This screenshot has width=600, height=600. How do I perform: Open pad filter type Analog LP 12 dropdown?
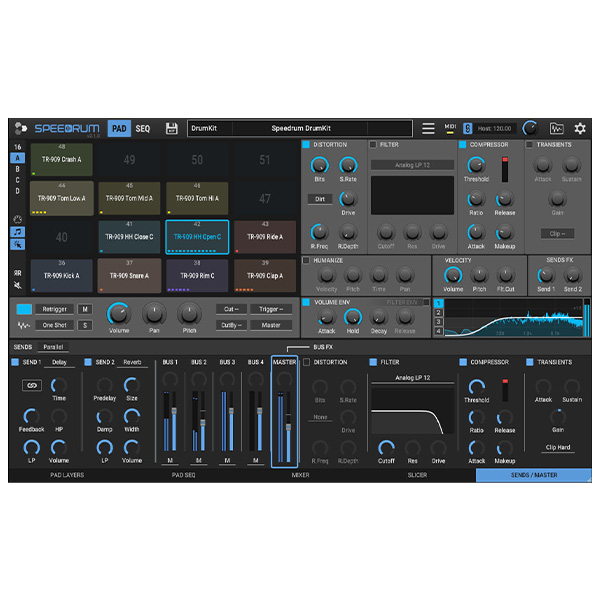(x=412, y=165)
